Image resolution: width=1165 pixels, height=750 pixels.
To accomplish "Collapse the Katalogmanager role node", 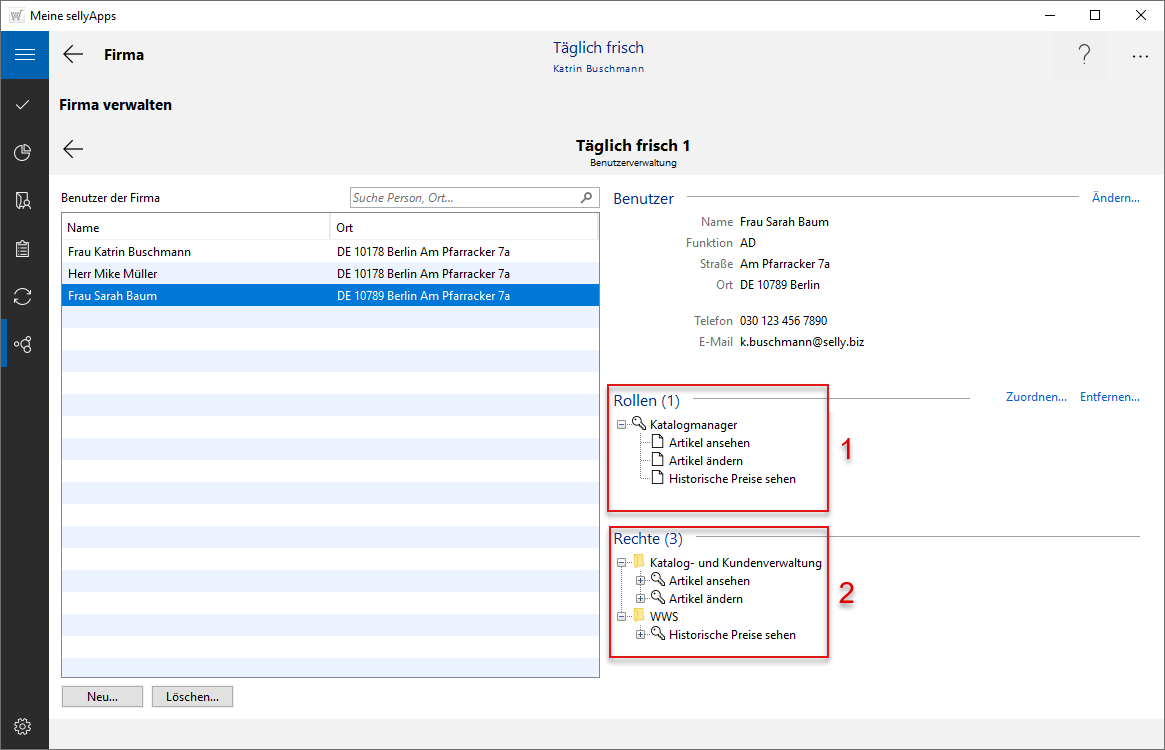I will click(622, 425).
